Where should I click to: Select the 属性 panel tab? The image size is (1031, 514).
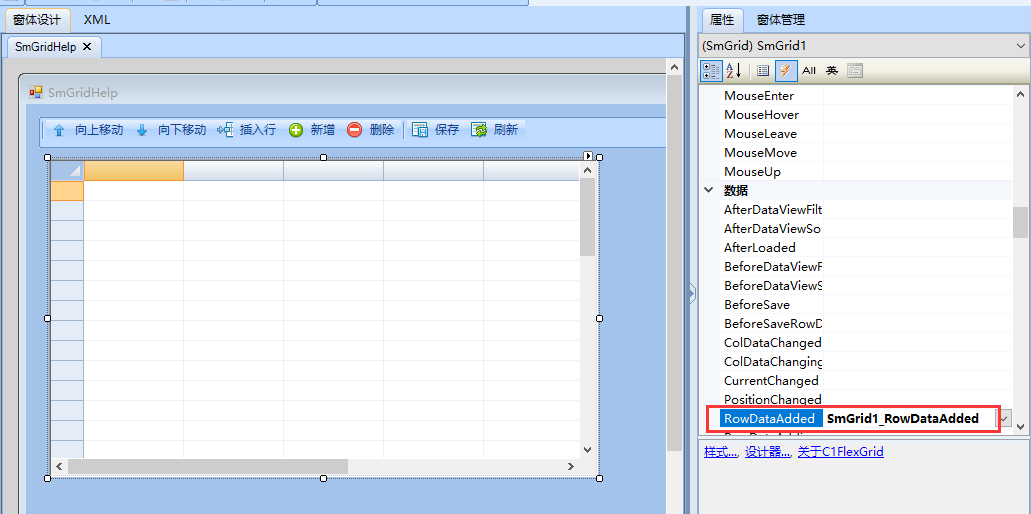(x=721, y=20)
